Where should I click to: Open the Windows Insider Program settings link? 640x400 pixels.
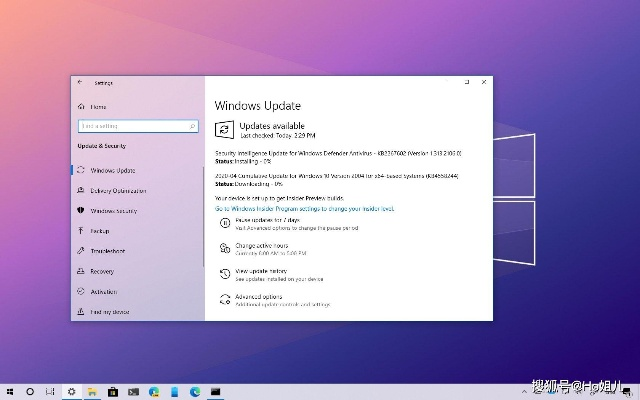[x=305, y=208]
